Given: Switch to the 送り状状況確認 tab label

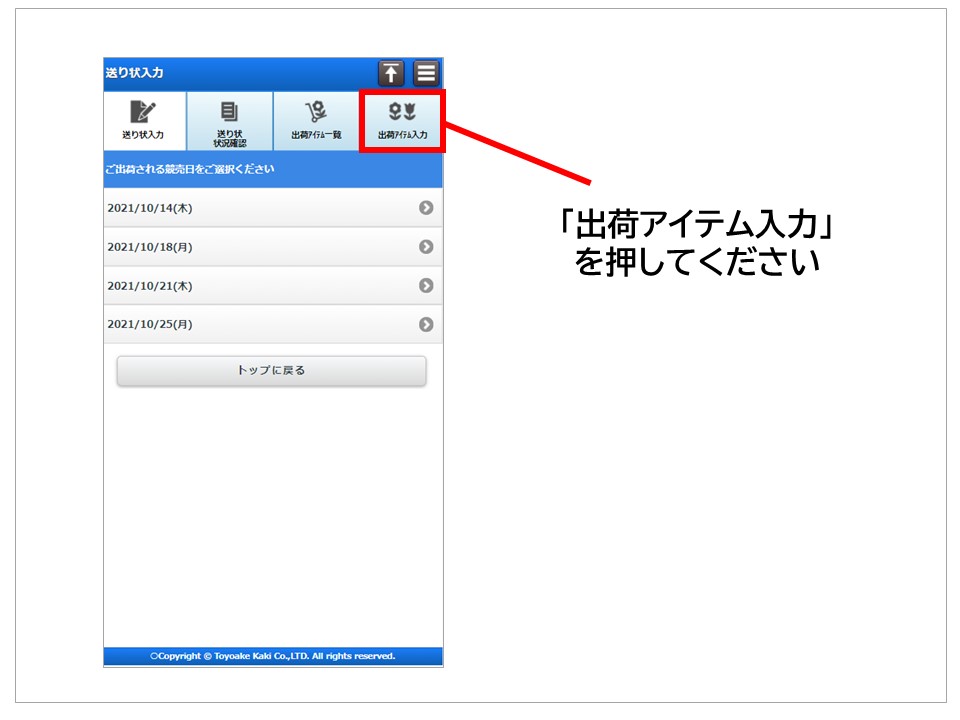Looking at the screenshot, I should click(229, 138).
